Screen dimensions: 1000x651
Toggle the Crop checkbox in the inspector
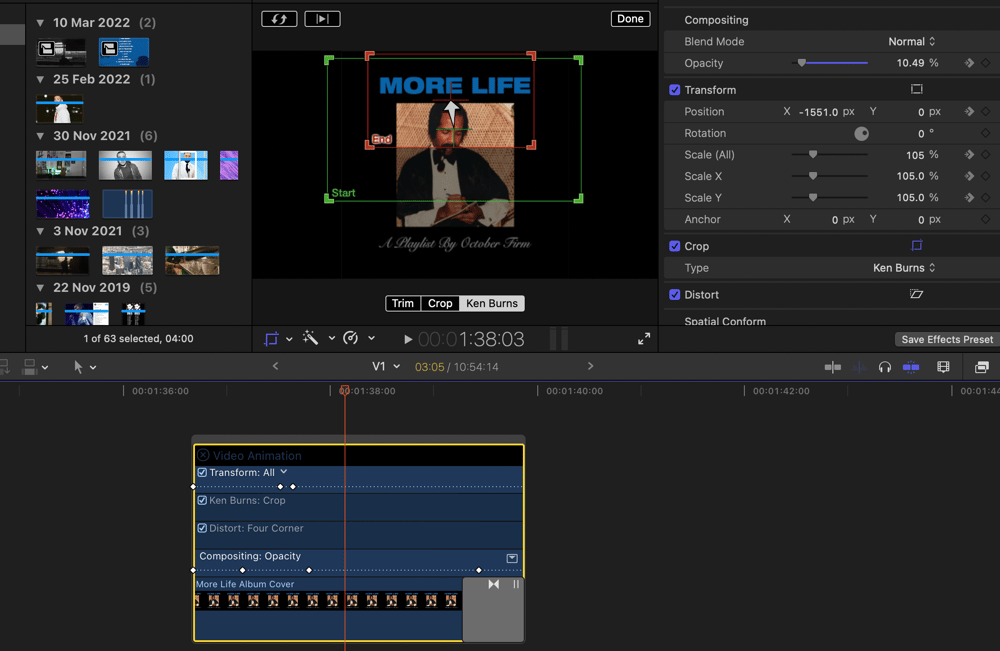(674, 246)
